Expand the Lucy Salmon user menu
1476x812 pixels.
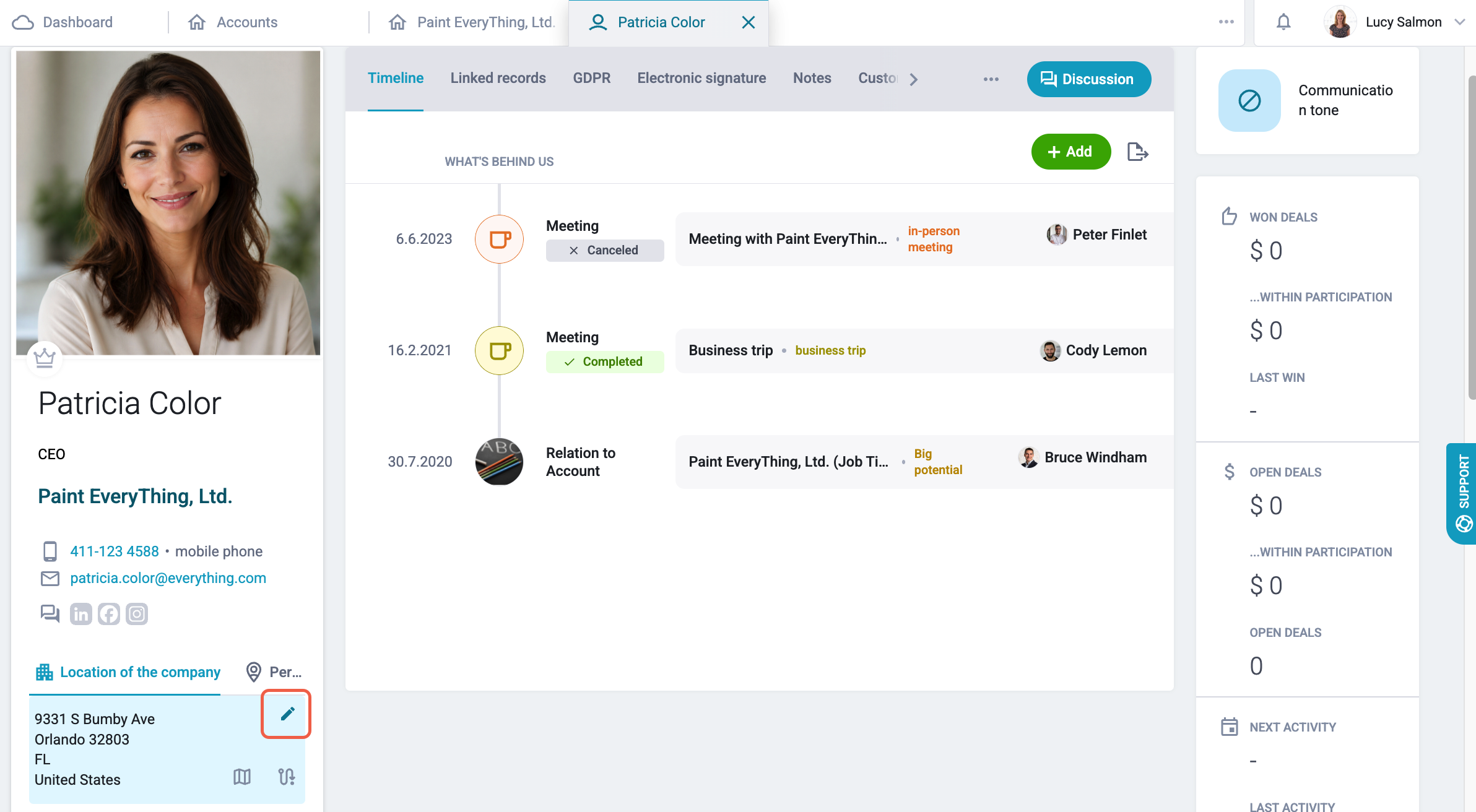tap(1459, 22)
